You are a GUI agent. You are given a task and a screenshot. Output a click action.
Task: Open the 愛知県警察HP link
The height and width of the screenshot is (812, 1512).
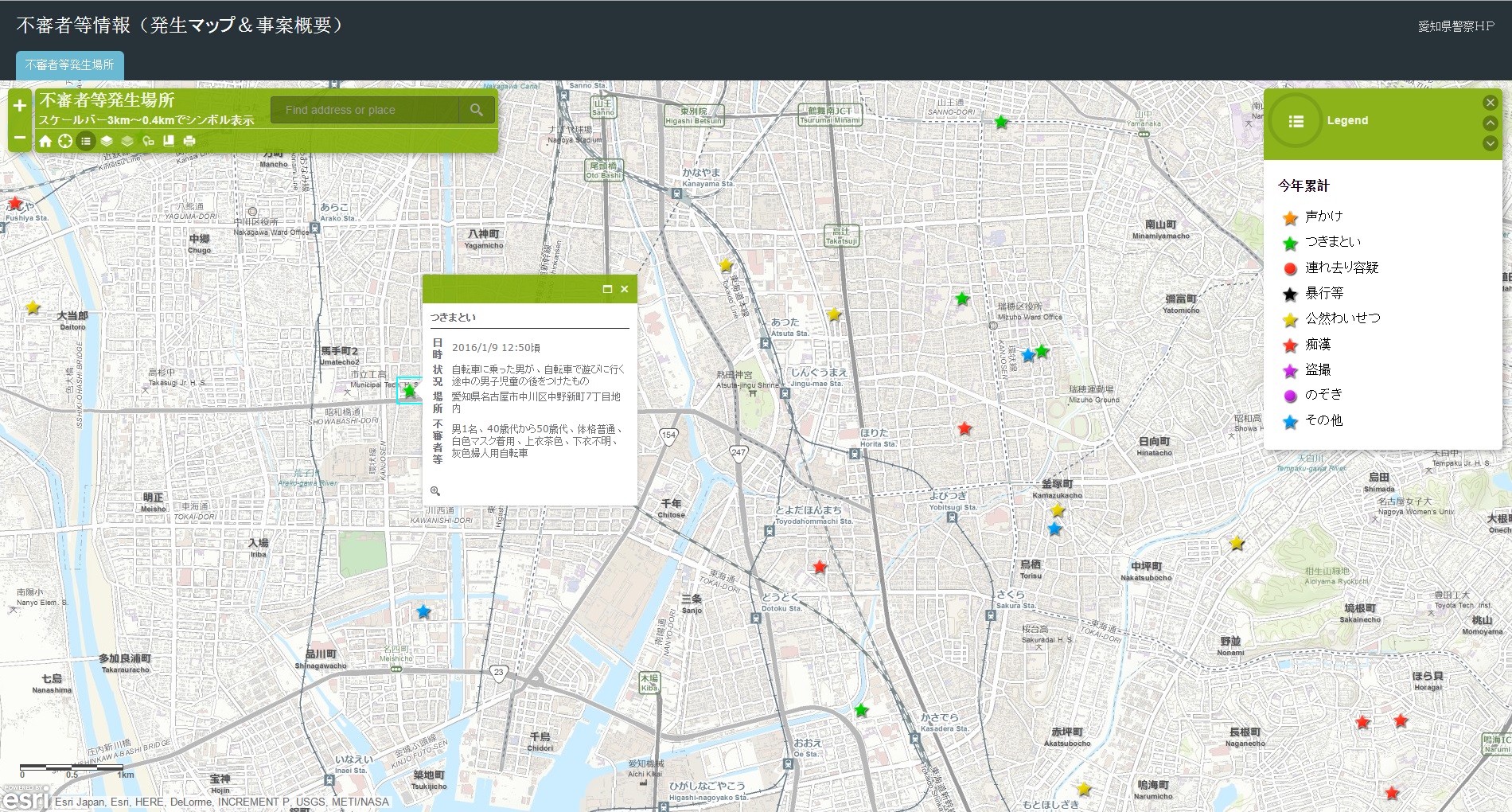(x=1455, y=26)
